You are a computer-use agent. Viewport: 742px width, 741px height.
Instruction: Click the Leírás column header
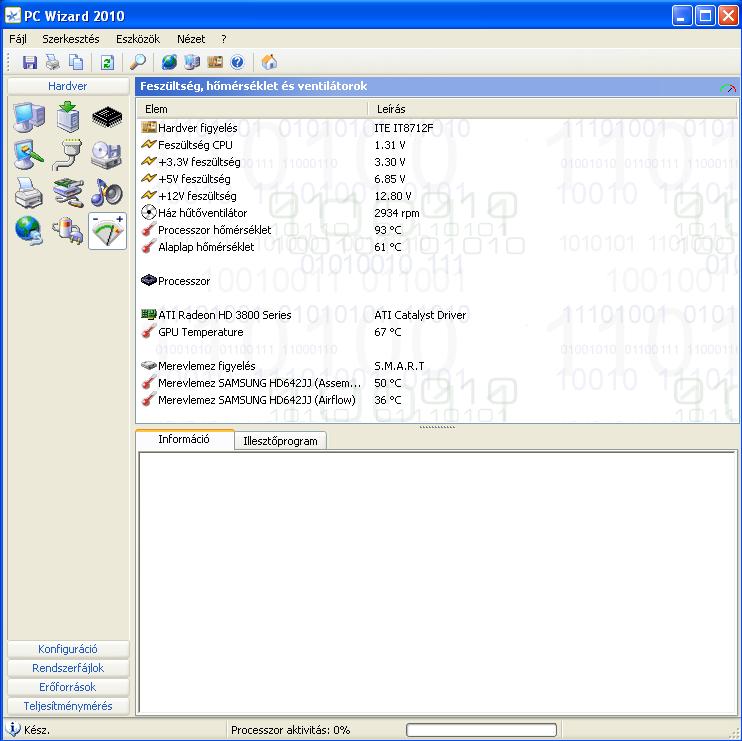click(552, 109)
